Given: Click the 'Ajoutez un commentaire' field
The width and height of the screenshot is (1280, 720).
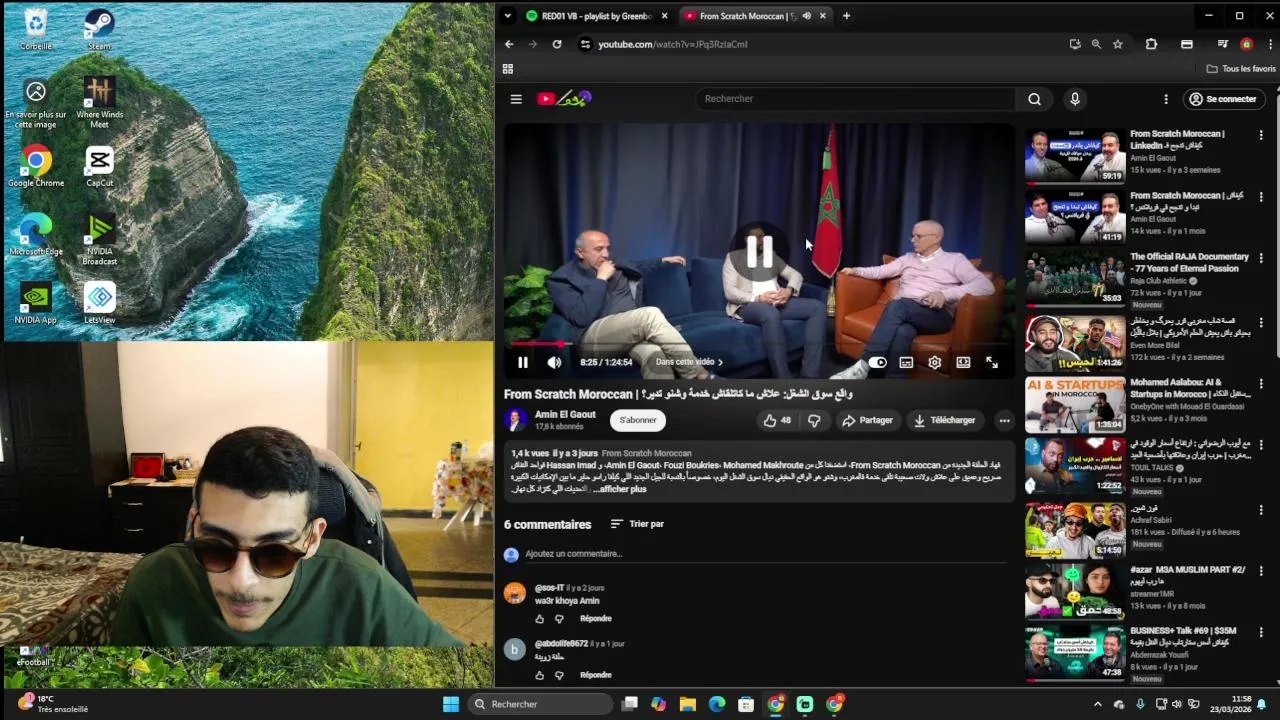Looking at the screenshot, I should pyautogui.click(x=765, y=554).
